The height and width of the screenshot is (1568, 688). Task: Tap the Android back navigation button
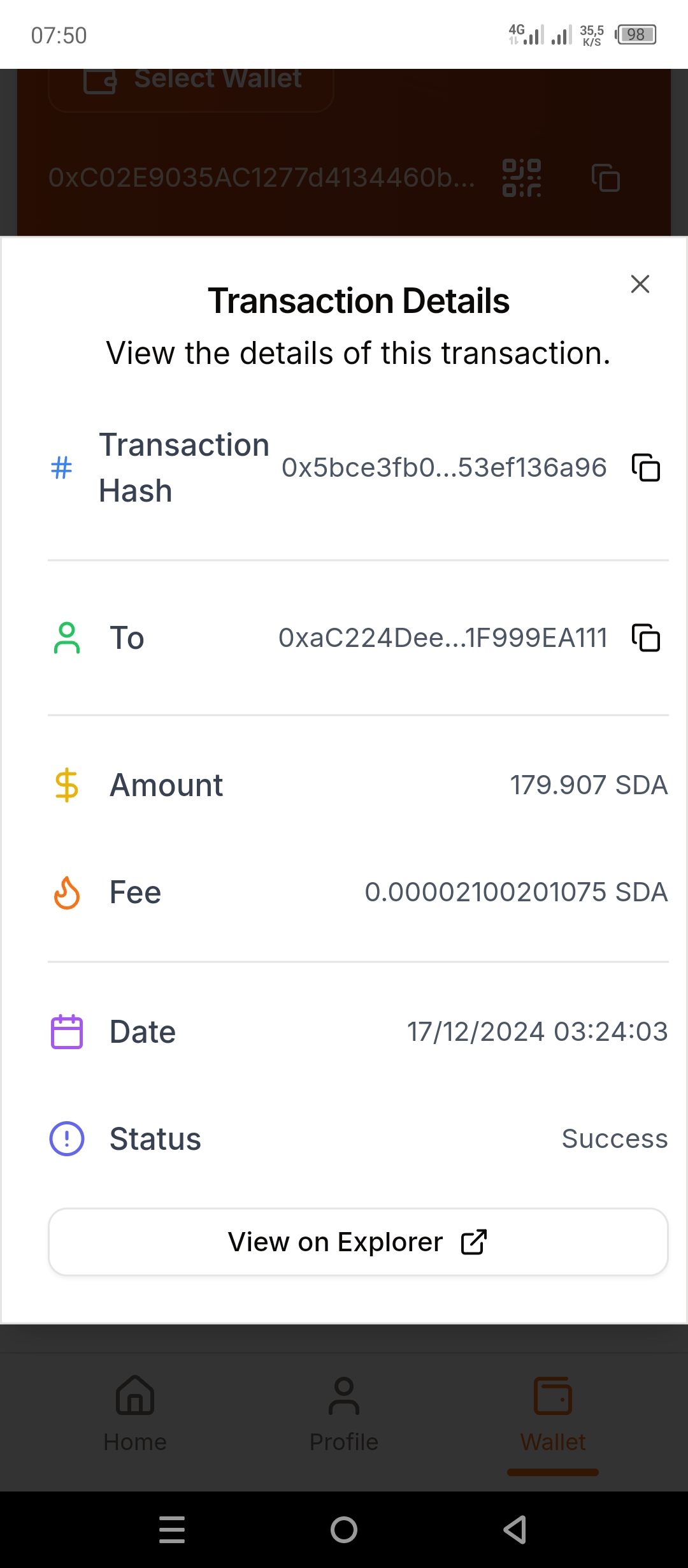(x=515, y=1529)
